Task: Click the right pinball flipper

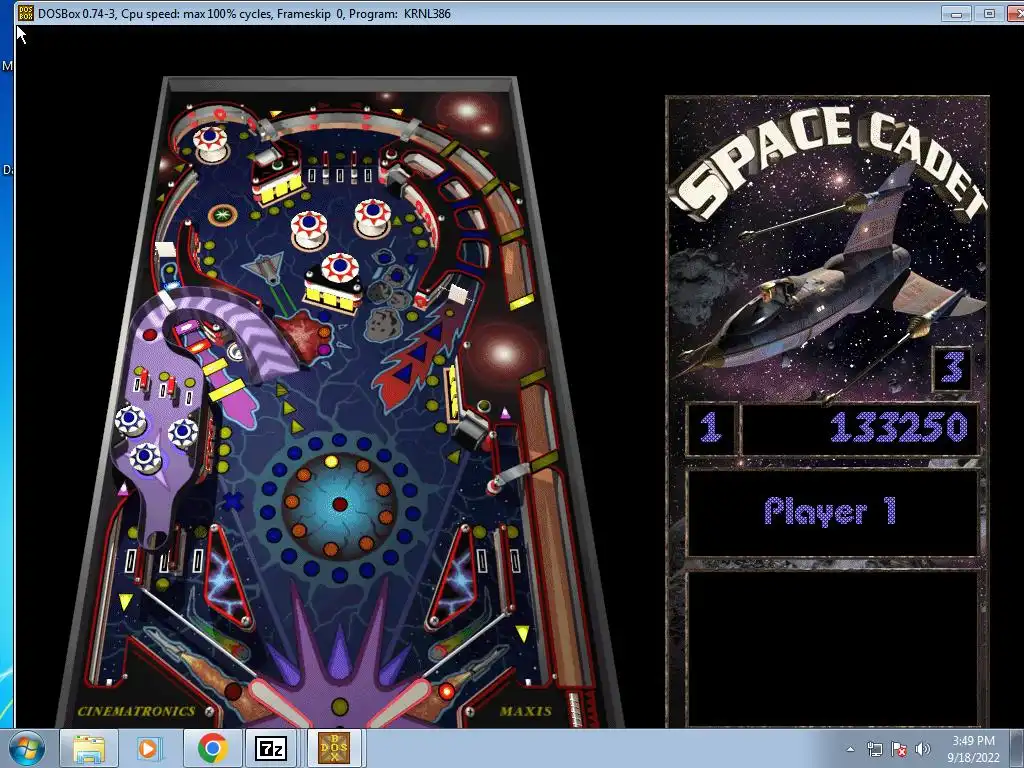Action: coord(400,703)
